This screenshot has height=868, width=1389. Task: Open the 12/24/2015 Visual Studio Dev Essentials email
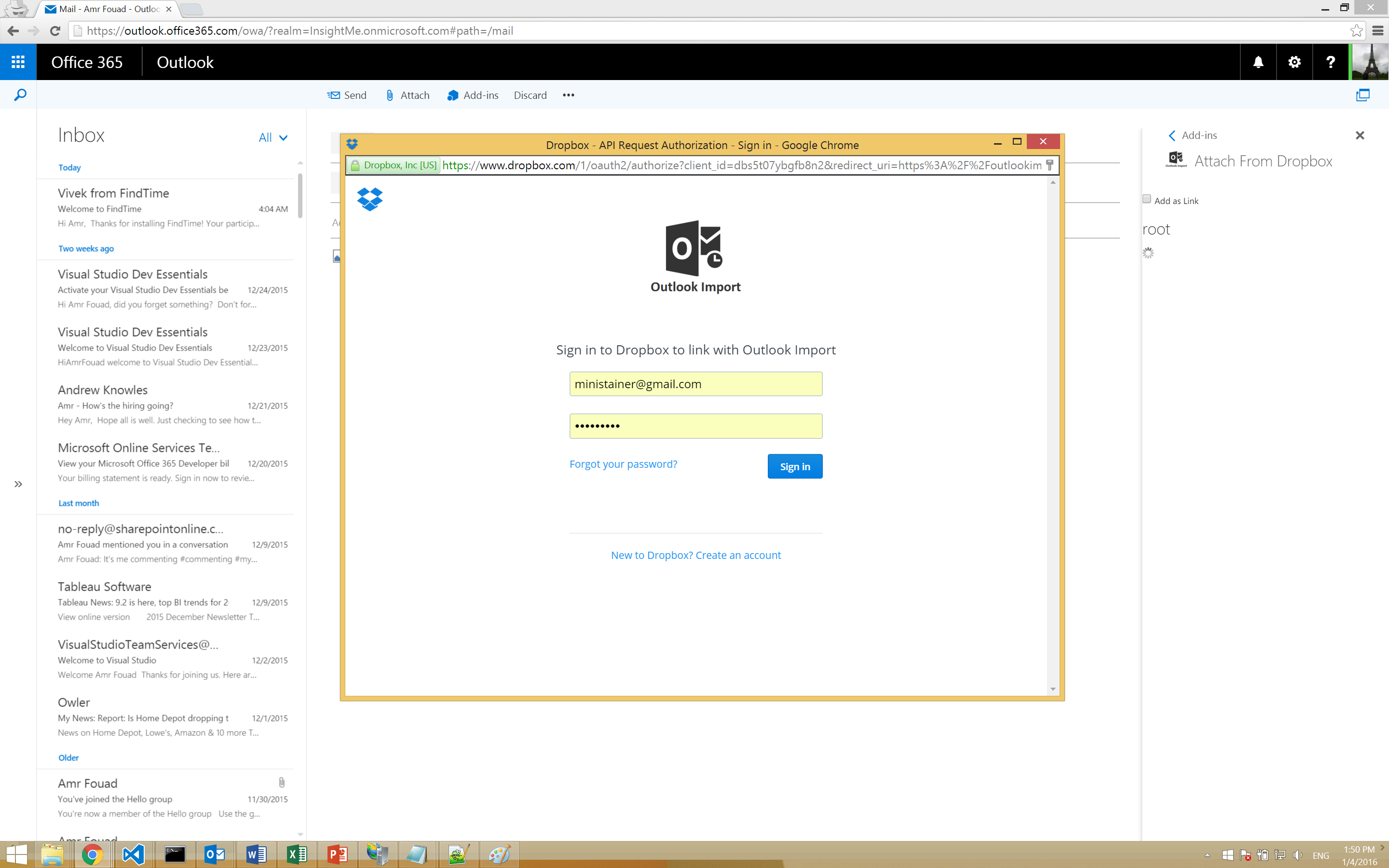pos(166,289)
